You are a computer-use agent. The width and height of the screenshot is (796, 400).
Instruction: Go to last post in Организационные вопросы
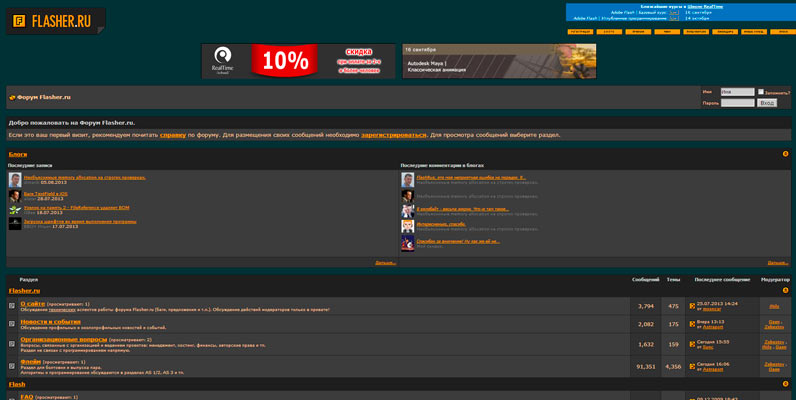(x=692, y=344)
